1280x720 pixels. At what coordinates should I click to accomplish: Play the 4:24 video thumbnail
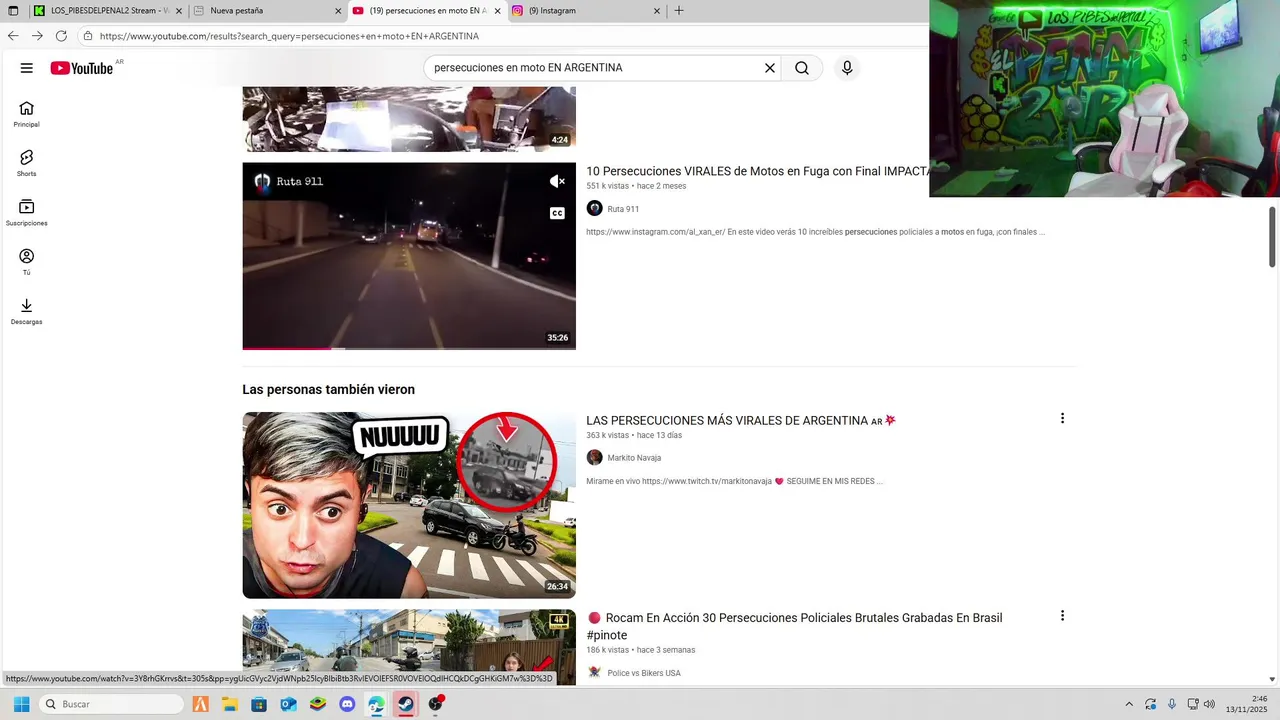[409, 119]
